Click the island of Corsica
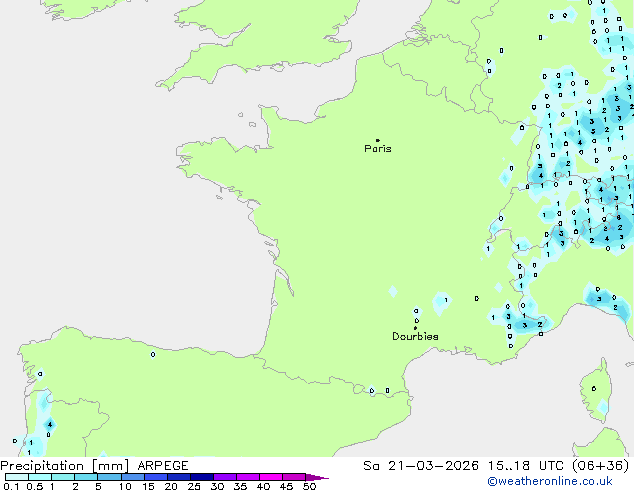Screen dimensions: 634x490 [601, 392]
